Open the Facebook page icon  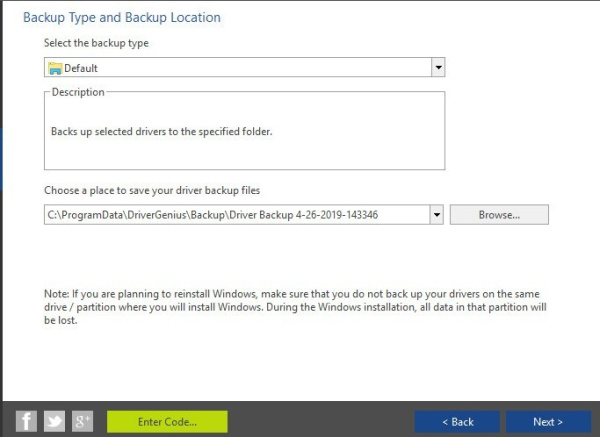click(27, 421)
